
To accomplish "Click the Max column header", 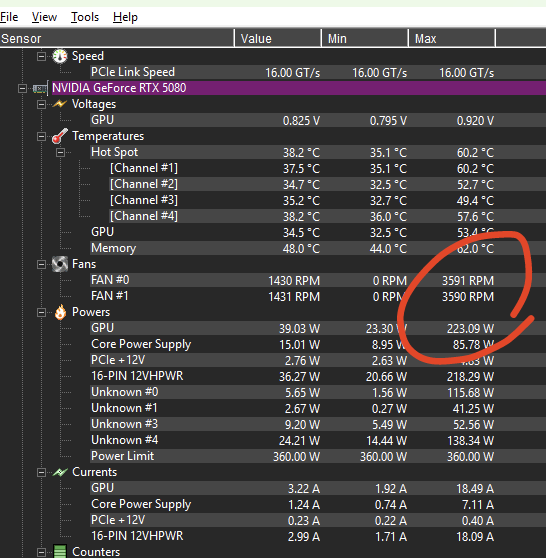I will pos(452,38).
